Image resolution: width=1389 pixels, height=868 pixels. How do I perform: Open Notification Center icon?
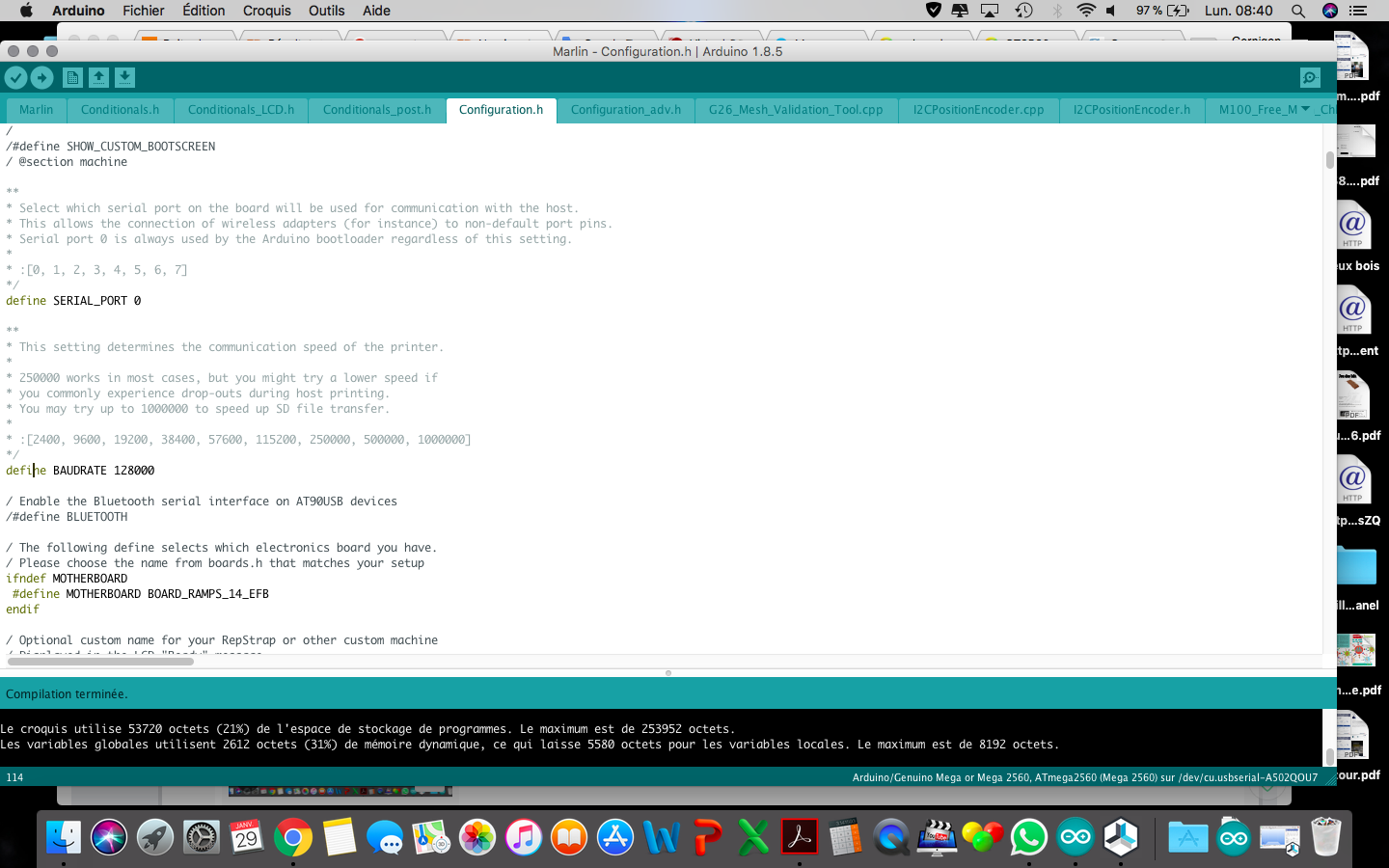click(x=1359, y=11)
